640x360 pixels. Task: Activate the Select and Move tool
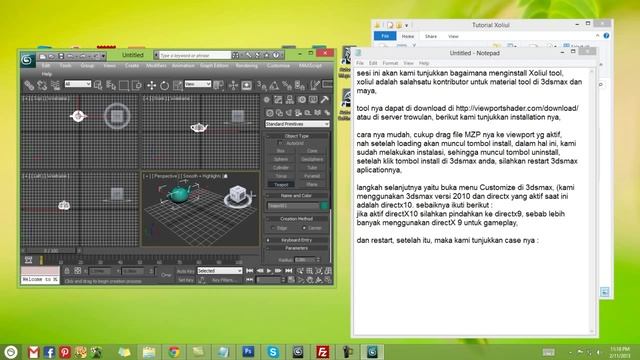point(151,85)
